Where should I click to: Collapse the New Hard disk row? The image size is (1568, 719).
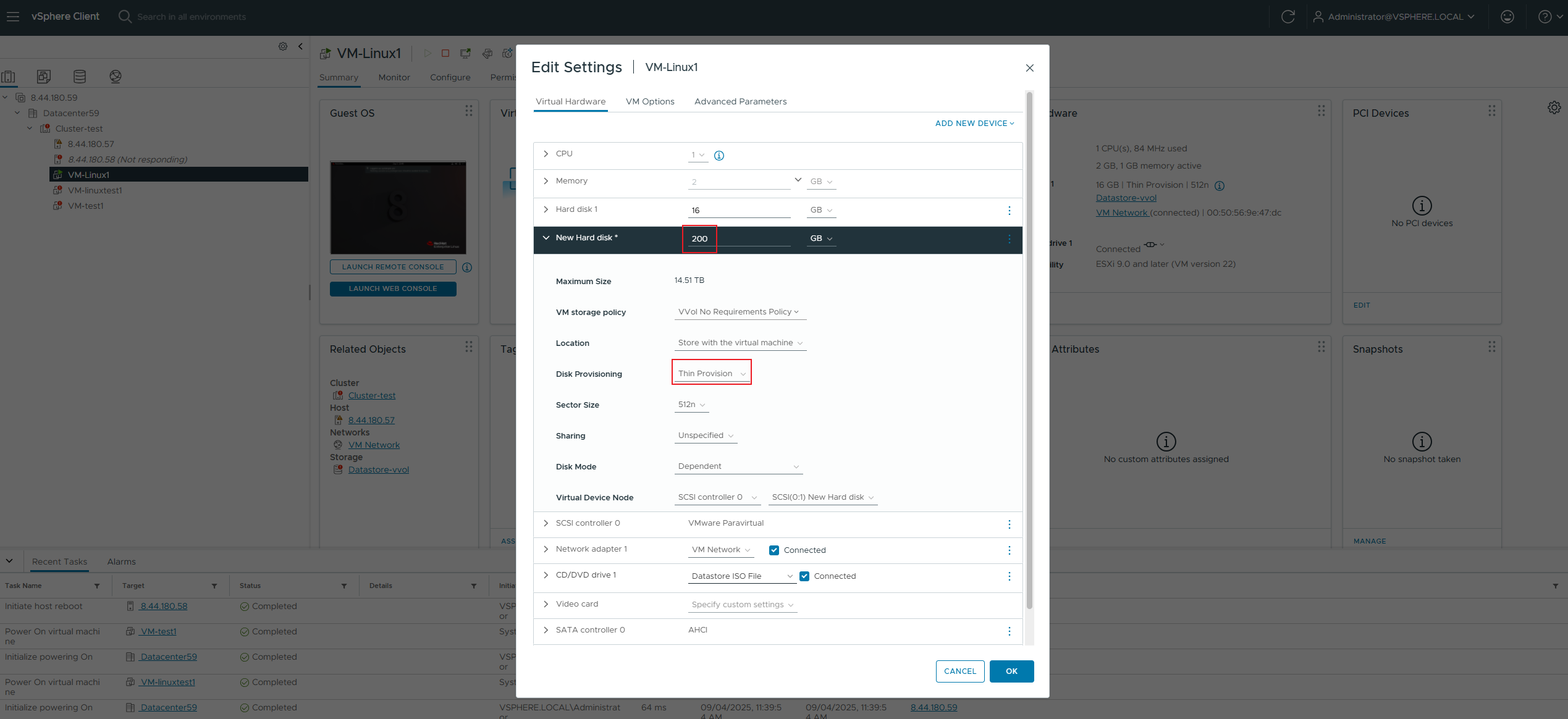click(546, 238)
